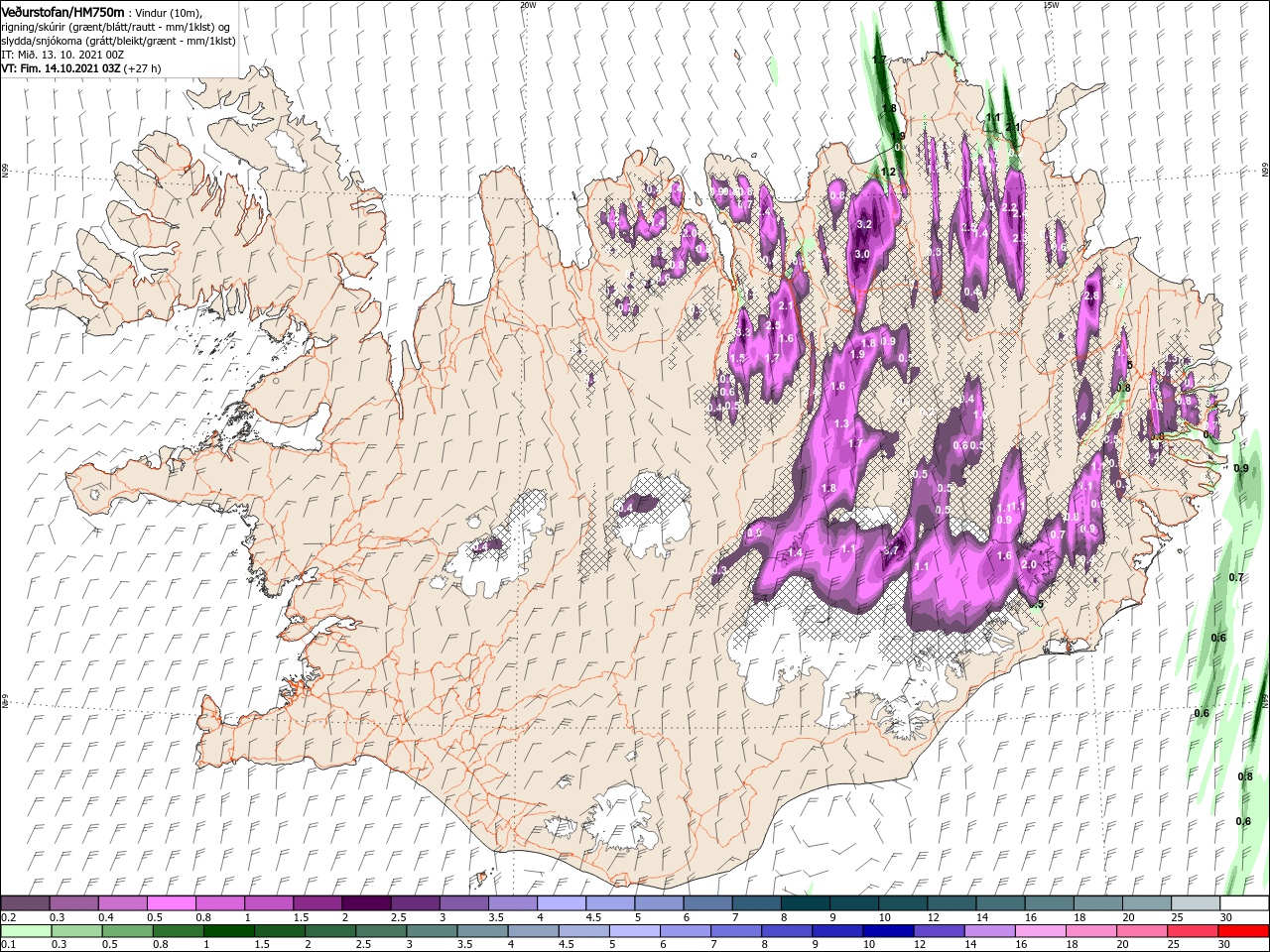Click the 'VT: Fim. 14.10.2021 03Z' valid time

pos(62,68)
